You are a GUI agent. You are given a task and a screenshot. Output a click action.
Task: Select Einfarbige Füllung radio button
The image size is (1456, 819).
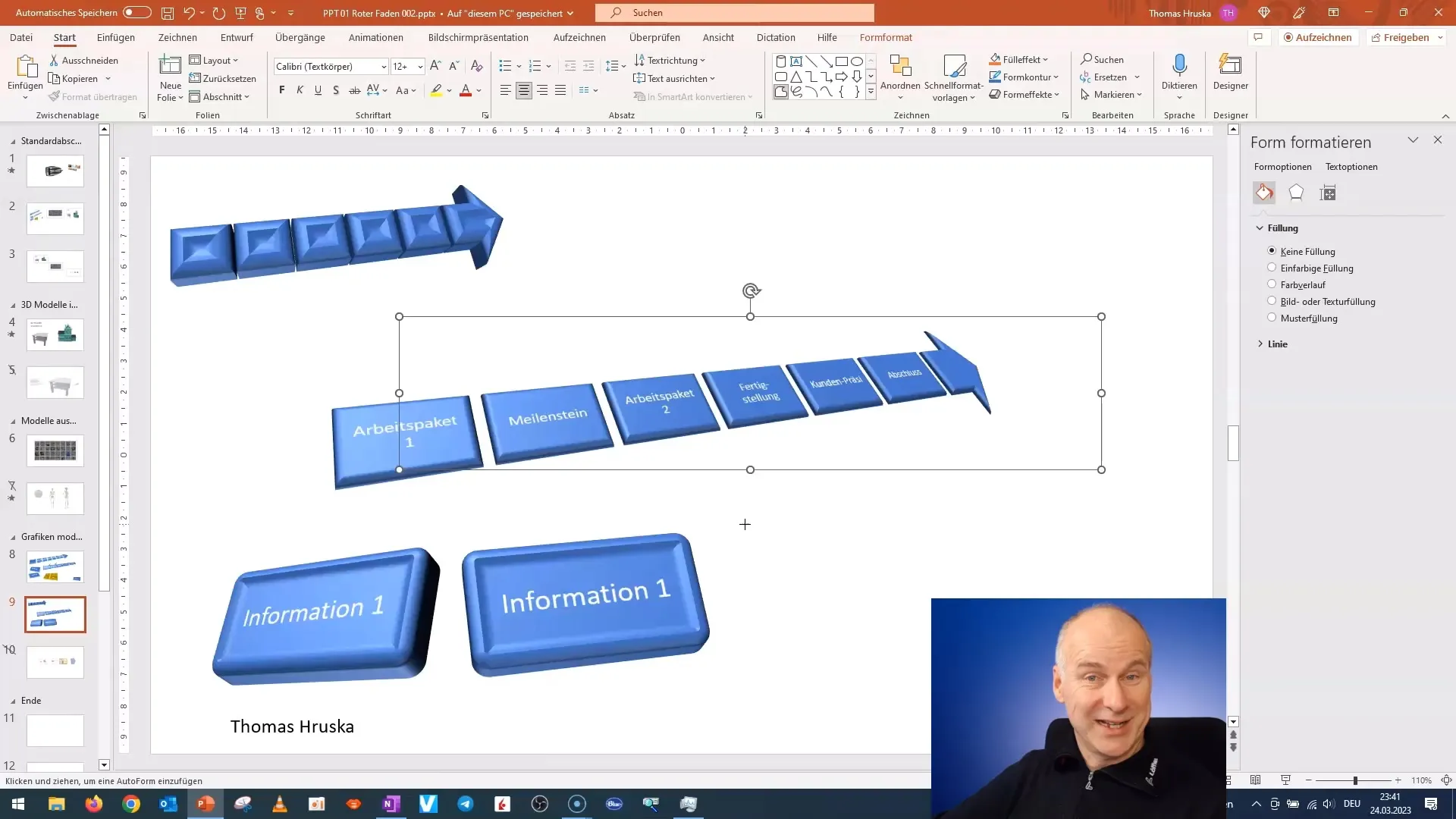(1271, 268)
